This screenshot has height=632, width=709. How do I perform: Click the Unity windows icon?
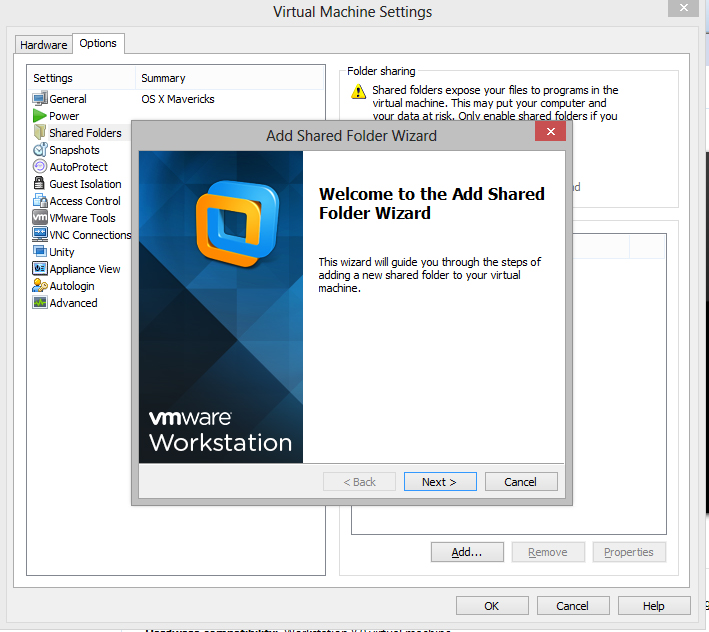coord(40,251)
